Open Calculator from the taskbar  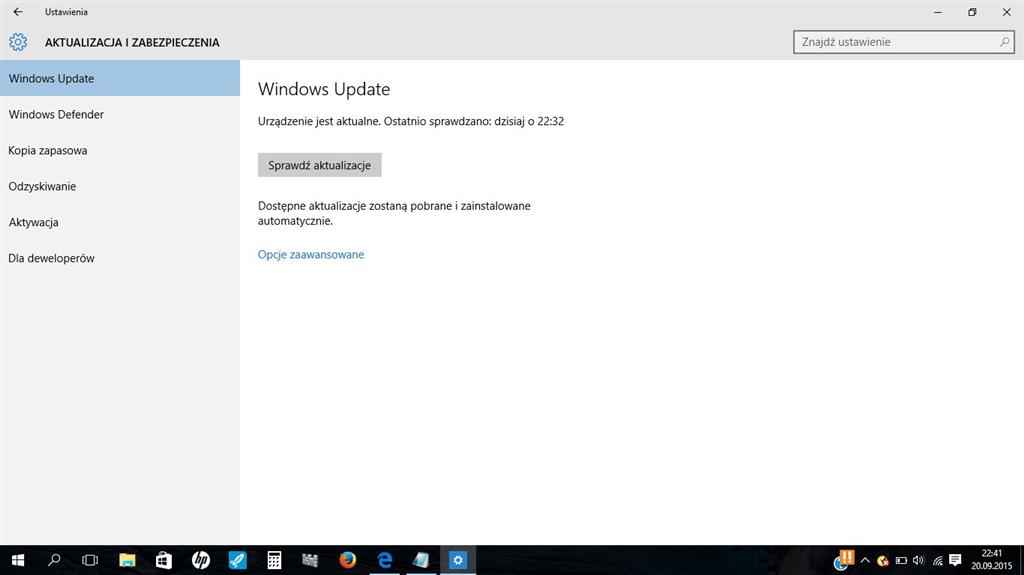tap(274, 560)
